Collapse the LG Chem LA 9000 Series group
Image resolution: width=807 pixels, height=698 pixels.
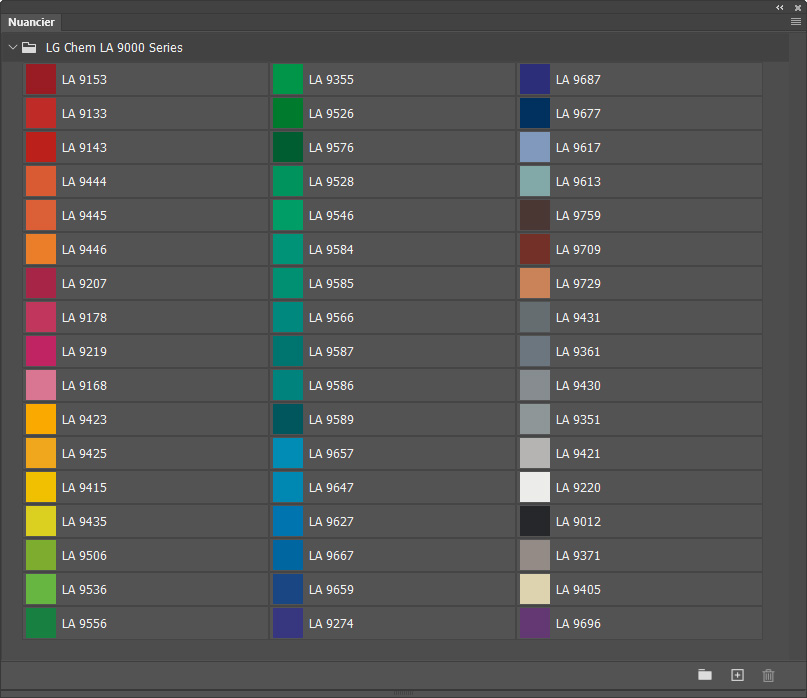click(13, 47)
